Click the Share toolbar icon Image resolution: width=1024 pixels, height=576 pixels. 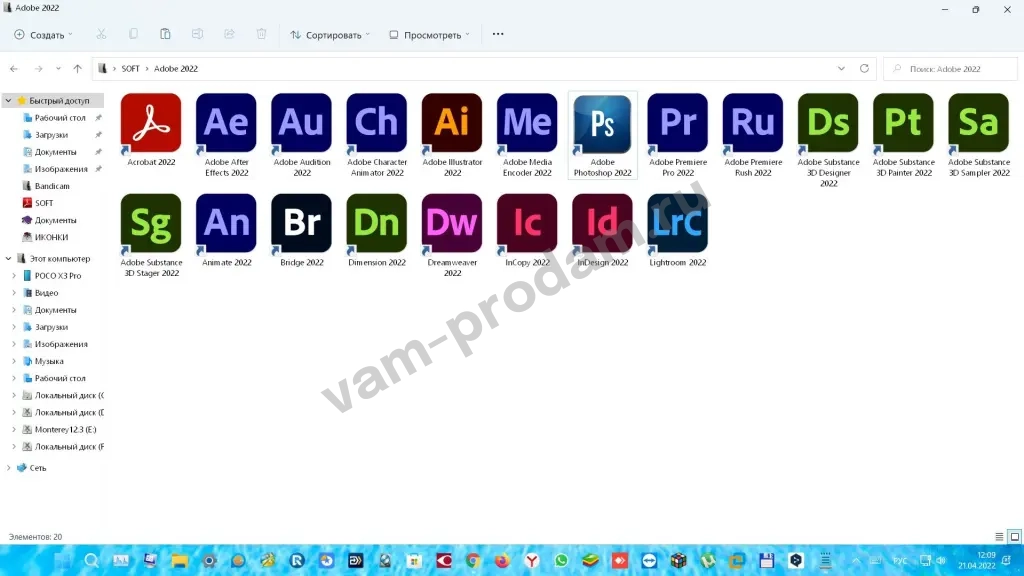click(x=229, y=34)
